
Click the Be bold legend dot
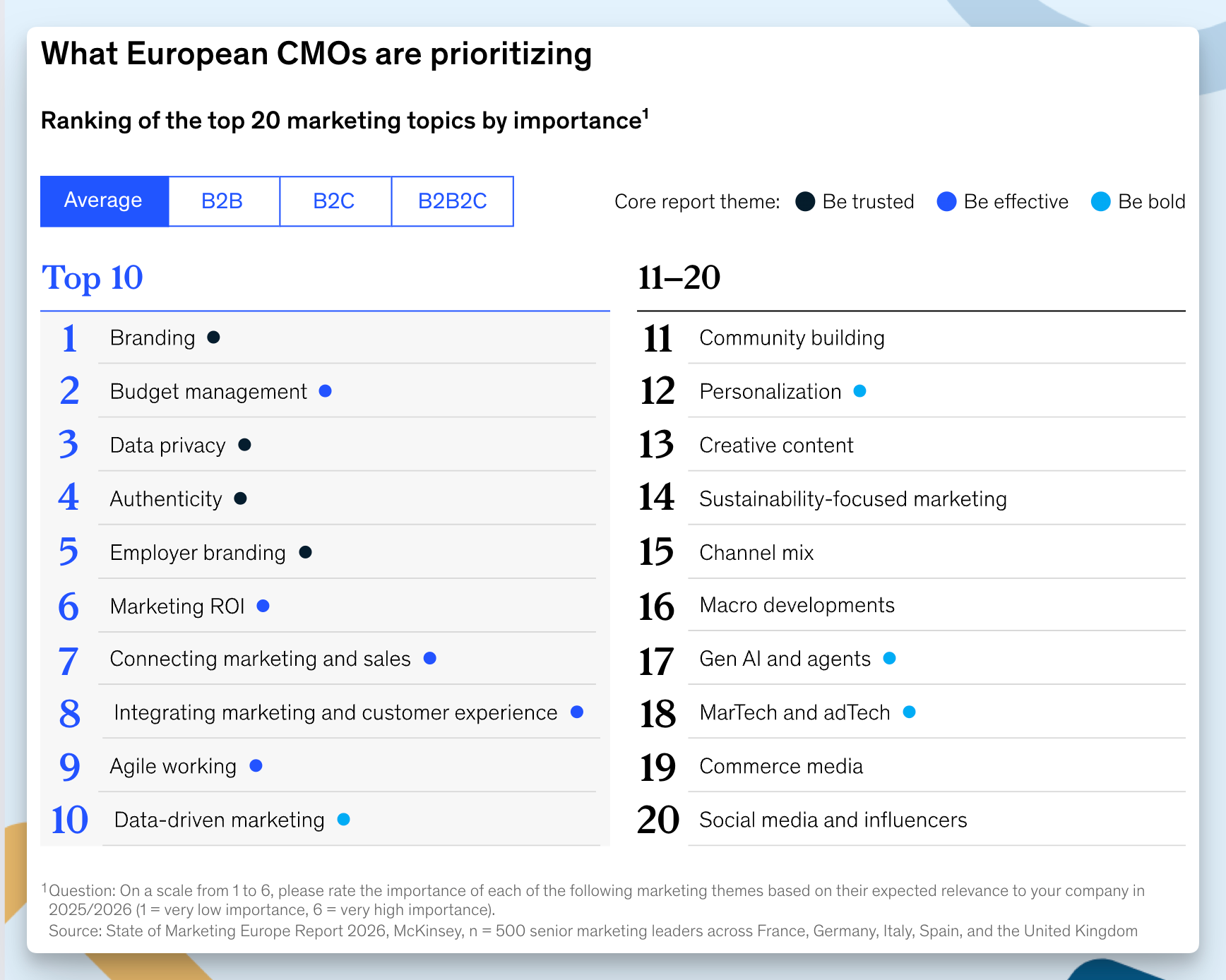[x=1100, y=202]
